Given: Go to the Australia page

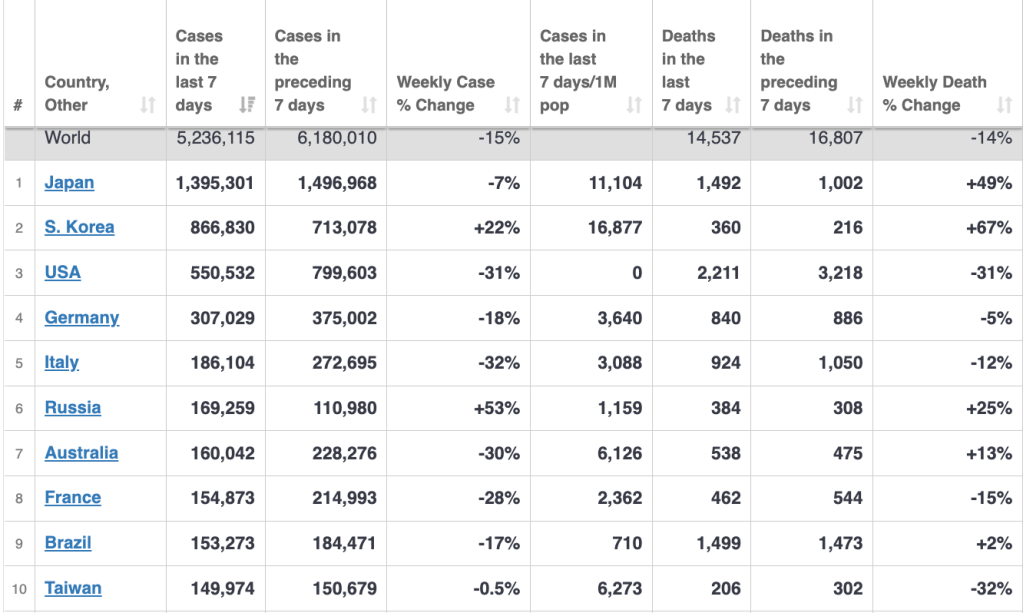Looking at the screenshot, I should (81, 452).
